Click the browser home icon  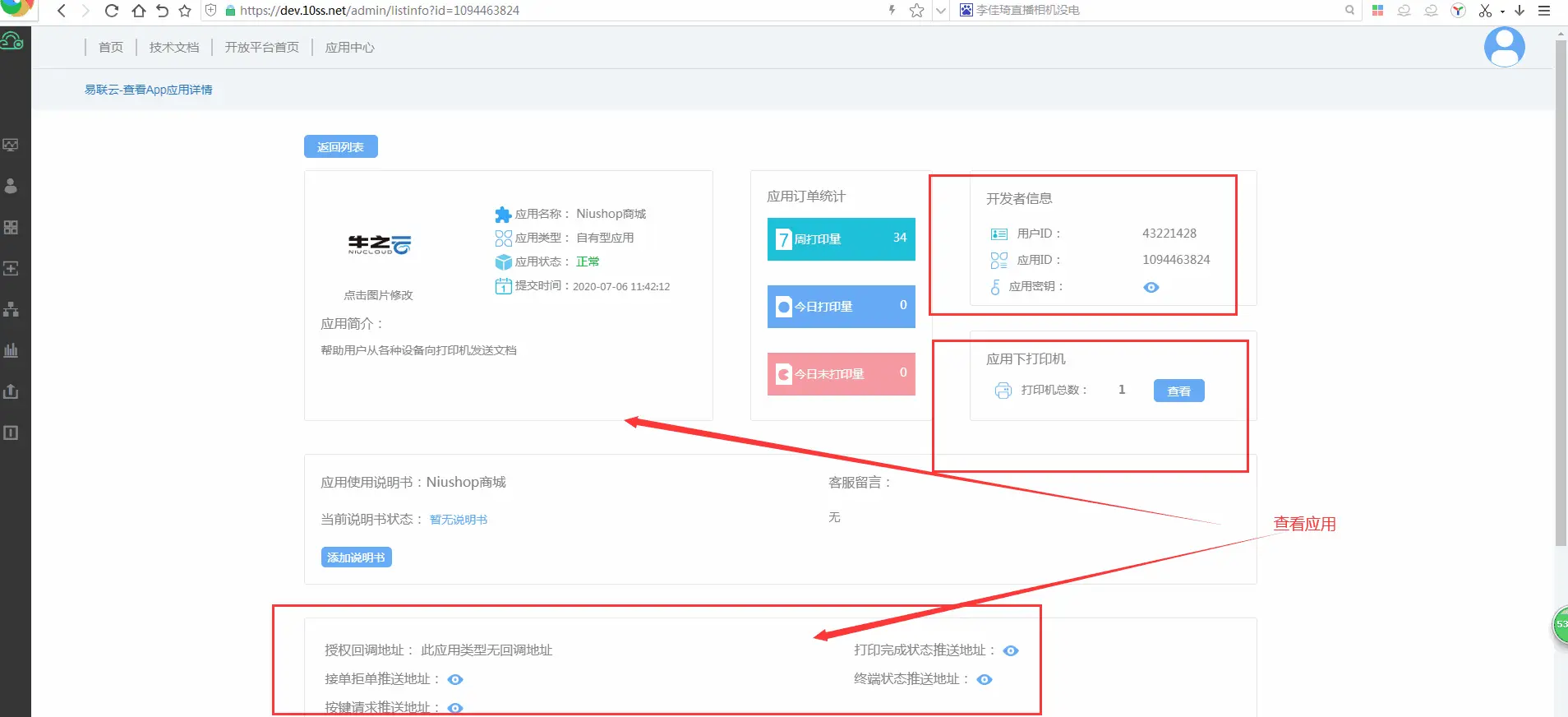138,11
